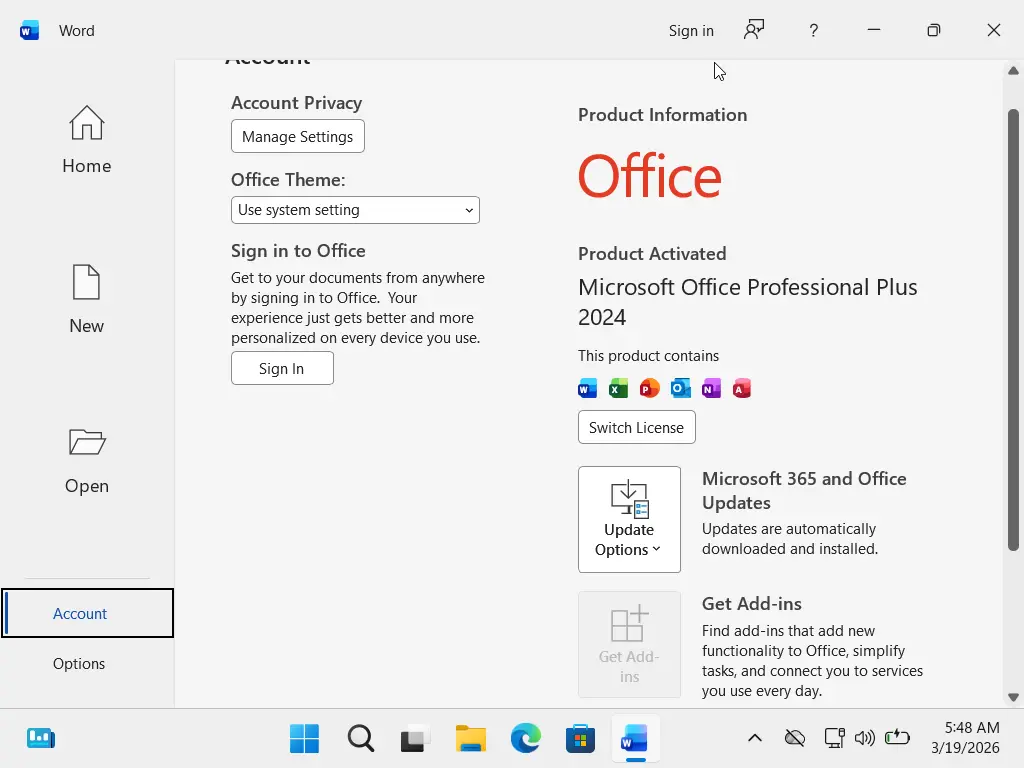The width and height of the screenshot is (1024, 768).
Task: Click the PowerPoint icon under This product contains
Action: pyautogui.click(x=649, y=389)
